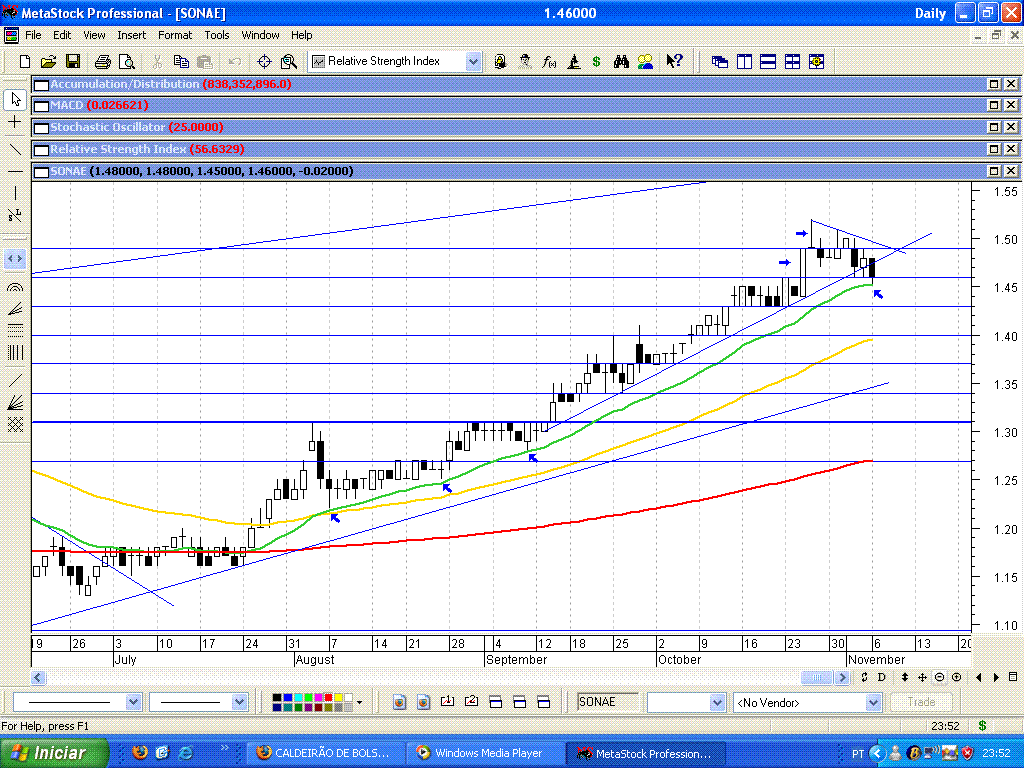Open the Relative Strength Index indicator dropdown

coord(473,61)
